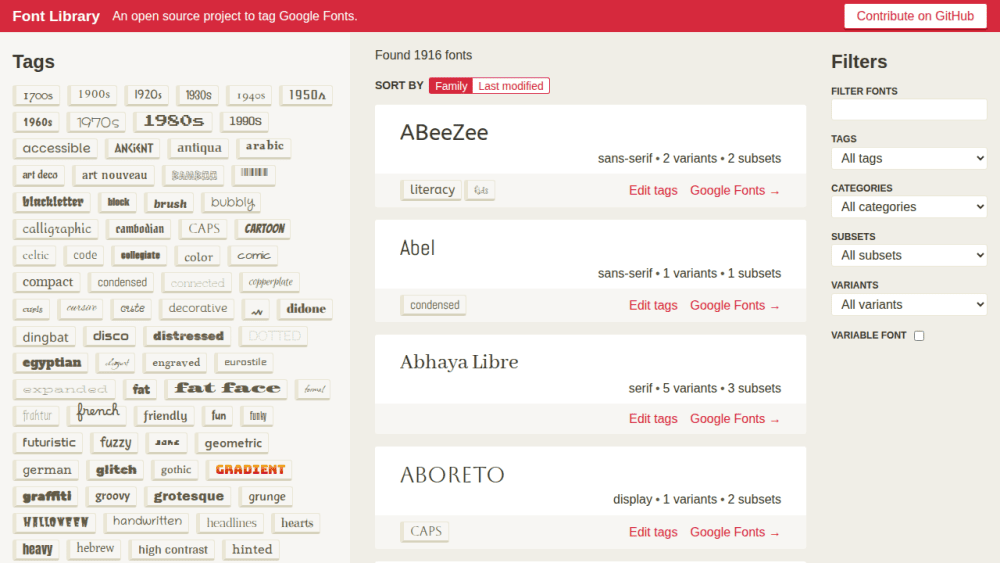Sort fonts by Last modified
The height and width of the screenshot is (563, 1000).
(x=511, y=86)
